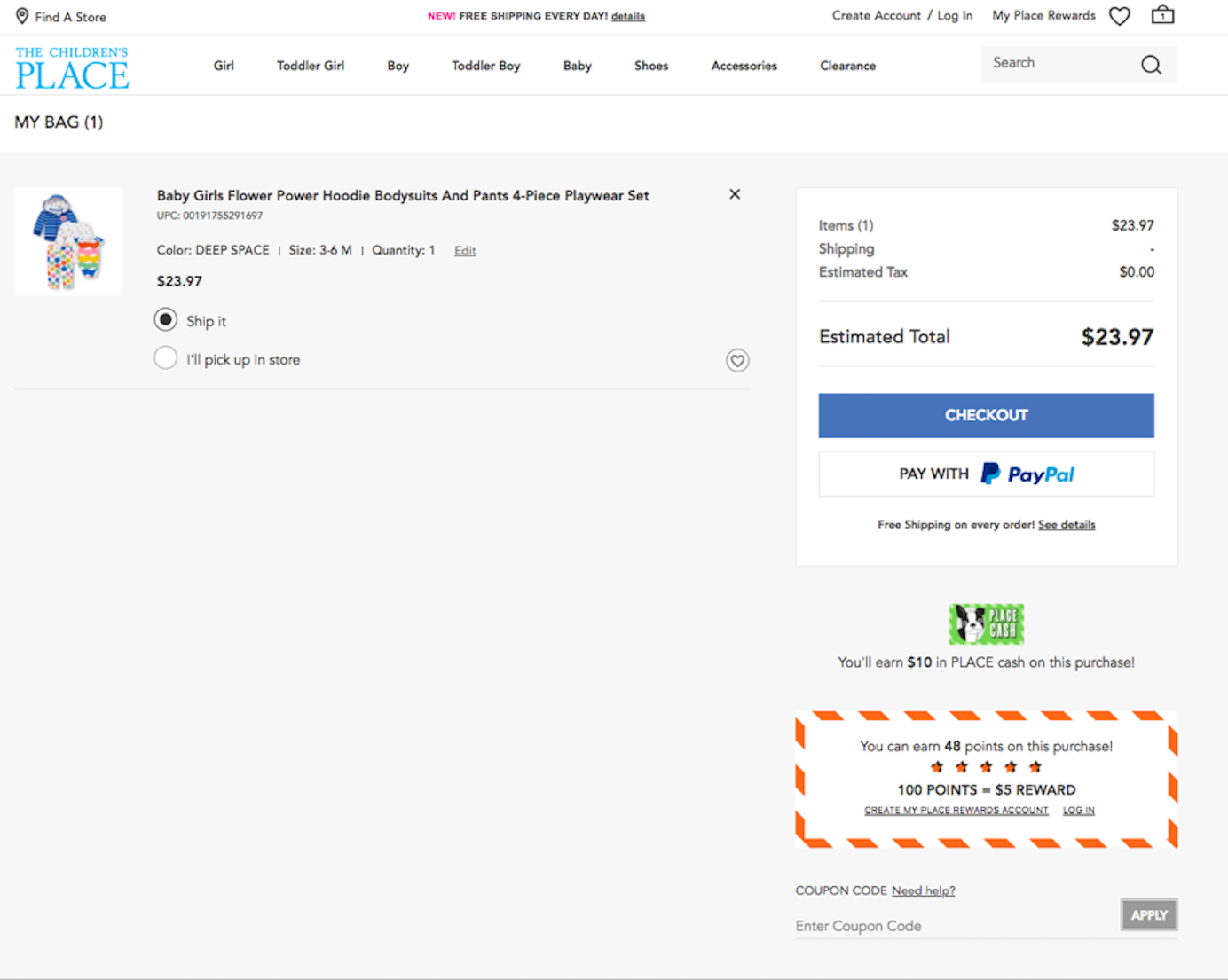Screen dimensions: 1228x980
Task: Open the Clearance category
Action: (x=847, y=66)
